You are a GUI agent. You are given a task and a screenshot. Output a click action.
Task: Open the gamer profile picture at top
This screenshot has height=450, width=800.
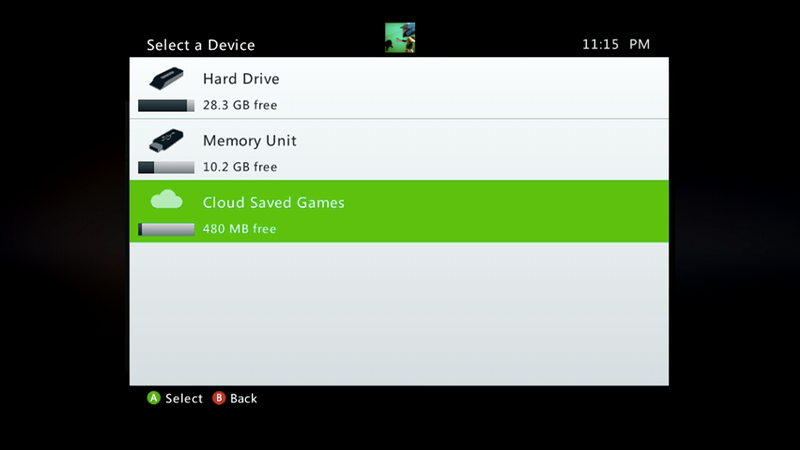click(x=400, y=38)
